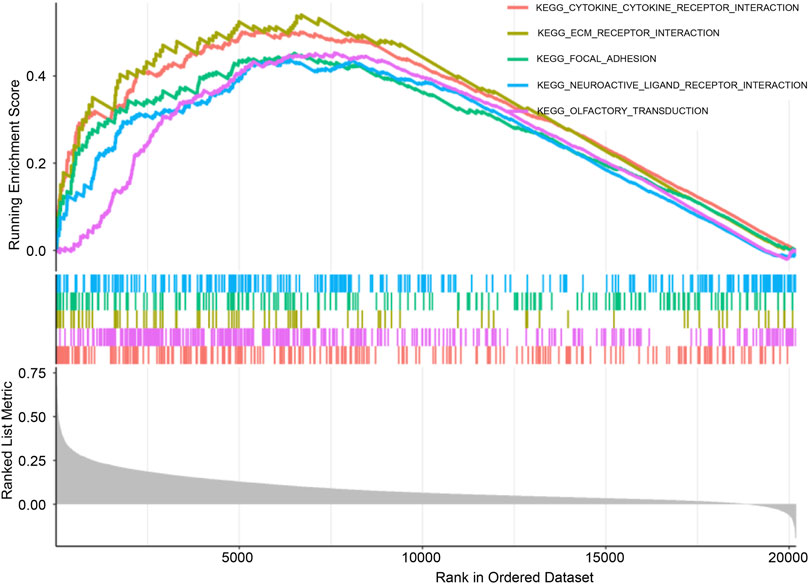Select the KEGG_FOCAL_ADHESION legend label
Image resolution: width=809 pixels, height=584 pixels.
click(x=596, y=59)
